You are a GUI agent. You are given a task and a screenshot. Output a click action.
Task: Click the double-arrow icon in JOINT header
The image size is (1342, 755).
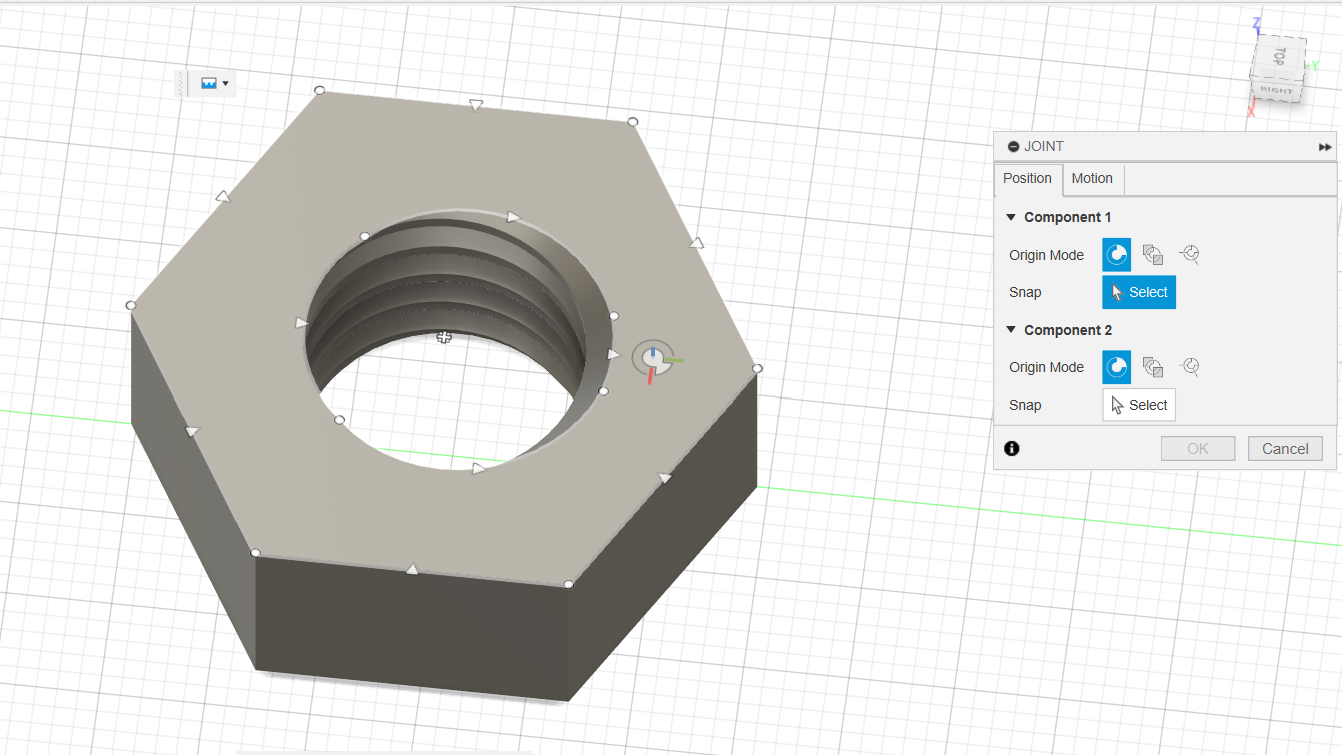pyautogui.click(x=1325, y=147)
